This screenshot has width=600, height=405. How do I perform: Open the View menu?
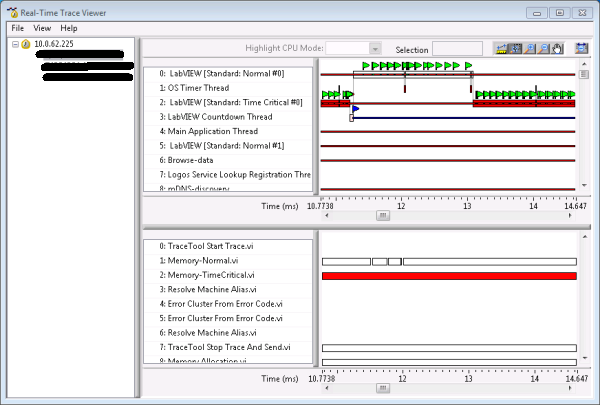[42, 28]
